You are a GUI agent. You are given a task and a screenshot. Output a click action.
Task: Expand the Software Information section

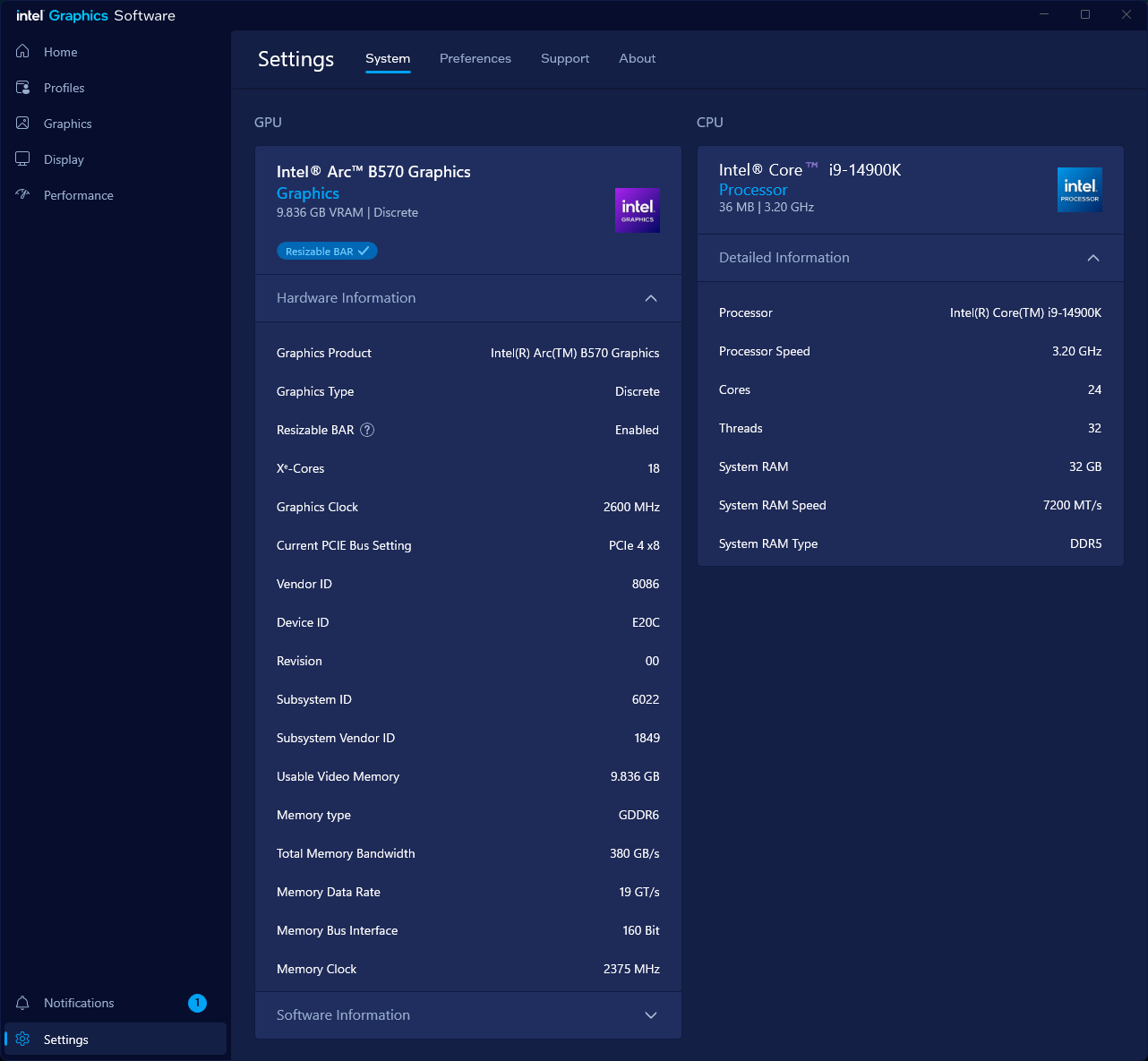click(x=468, y=1015)
